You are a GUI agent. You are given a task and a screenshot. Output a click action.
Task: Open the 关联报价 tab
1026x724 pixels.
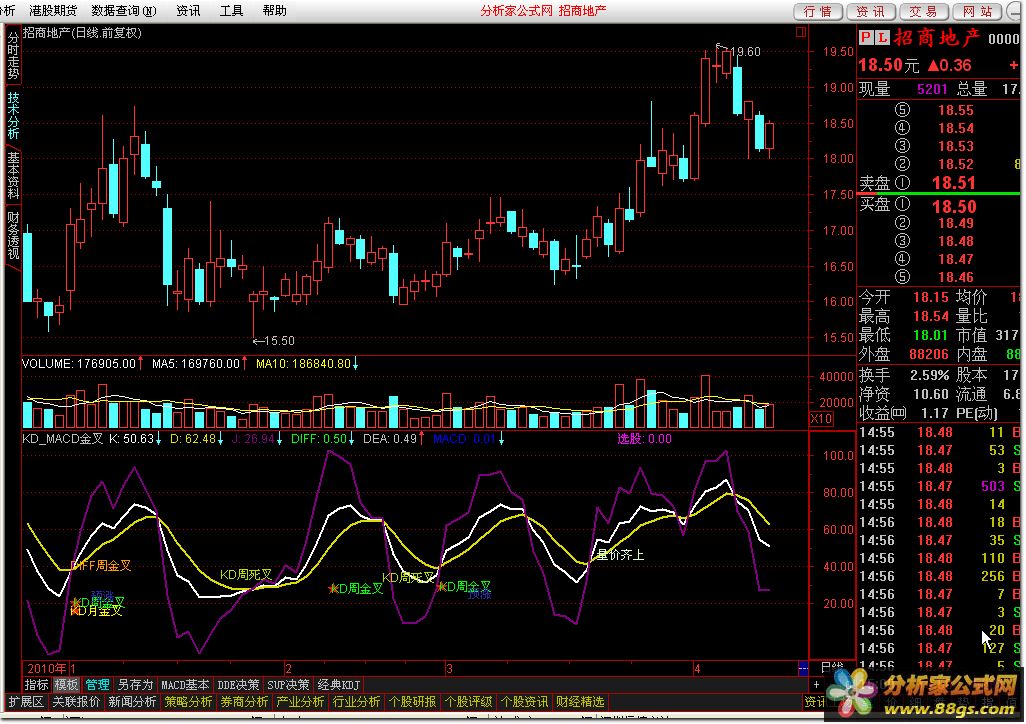76,702
